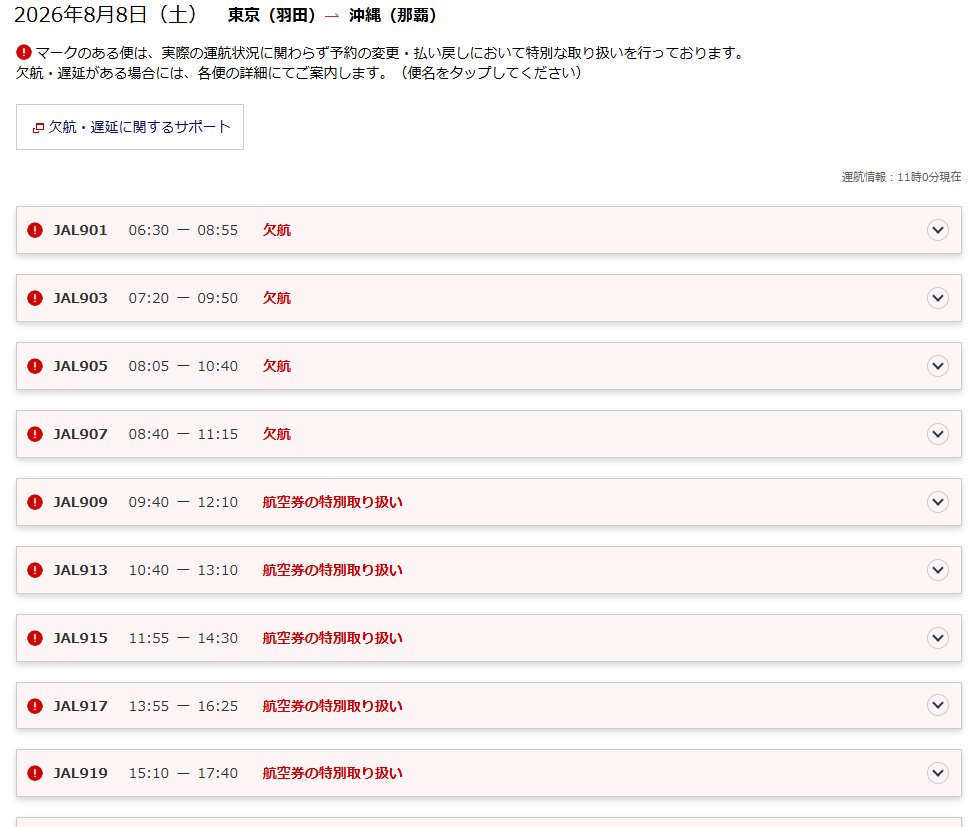This screenshot has width=979, height=827.
Task: Tap the JAL905 flight name
Action: tap(80, 366)
